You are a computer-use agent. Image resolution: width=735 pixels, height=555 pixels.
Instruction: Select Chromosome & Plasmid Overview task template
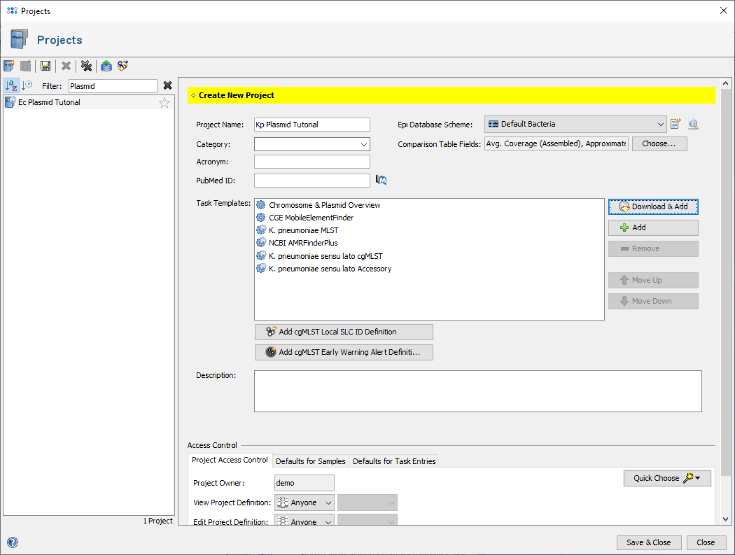click(x=324, y=205)
